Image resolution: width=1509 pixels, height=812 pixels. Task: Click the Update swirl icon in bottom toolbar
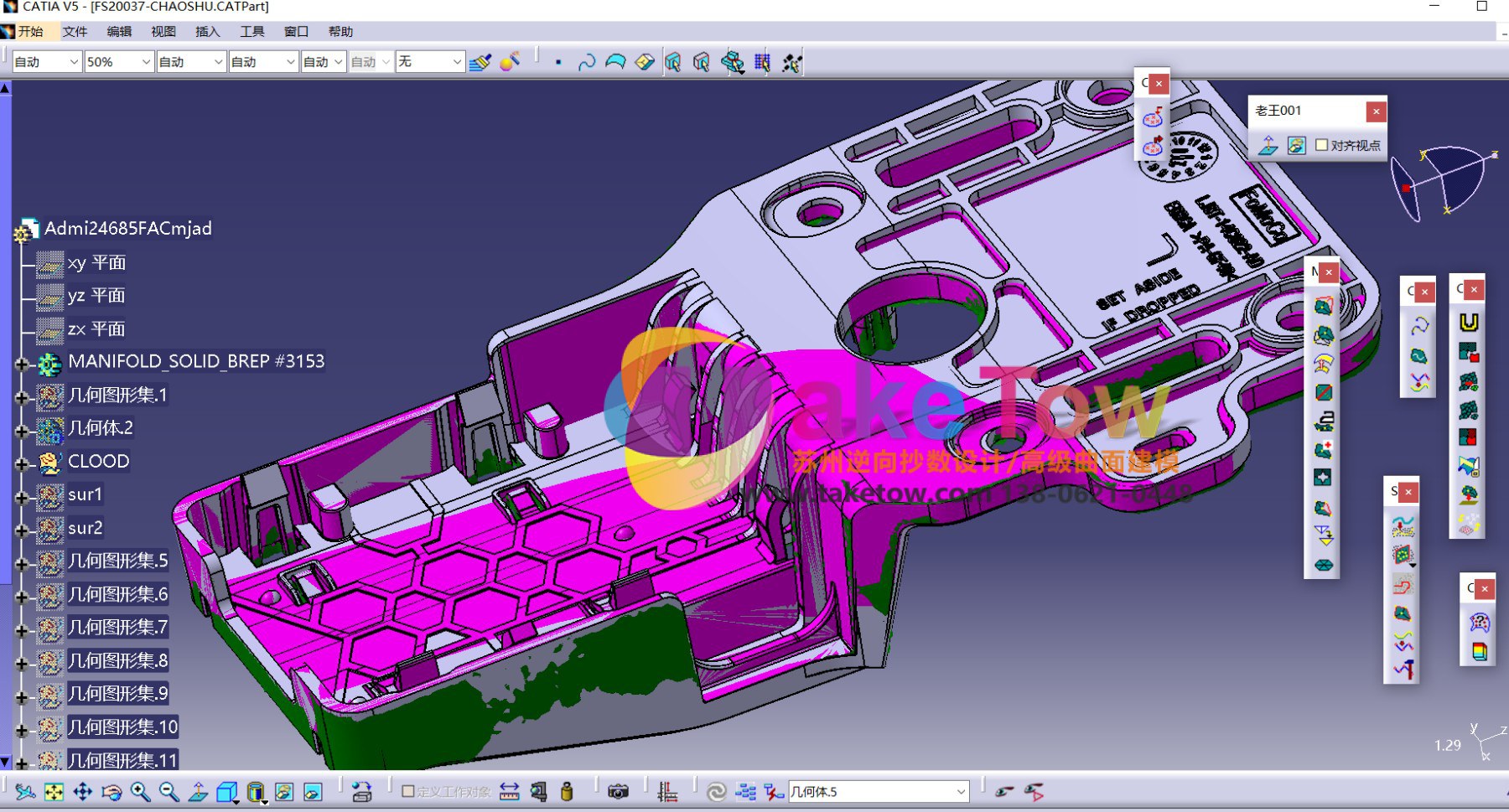(716, 792)
